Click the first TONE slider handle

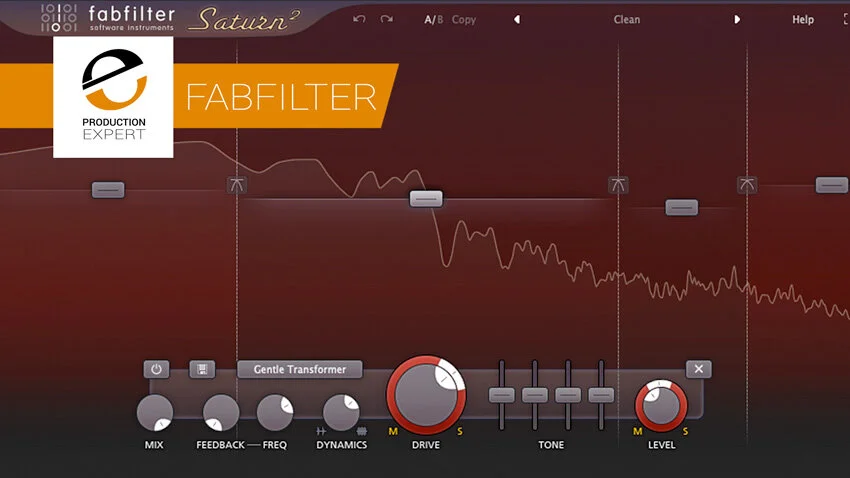click(501, 395)
